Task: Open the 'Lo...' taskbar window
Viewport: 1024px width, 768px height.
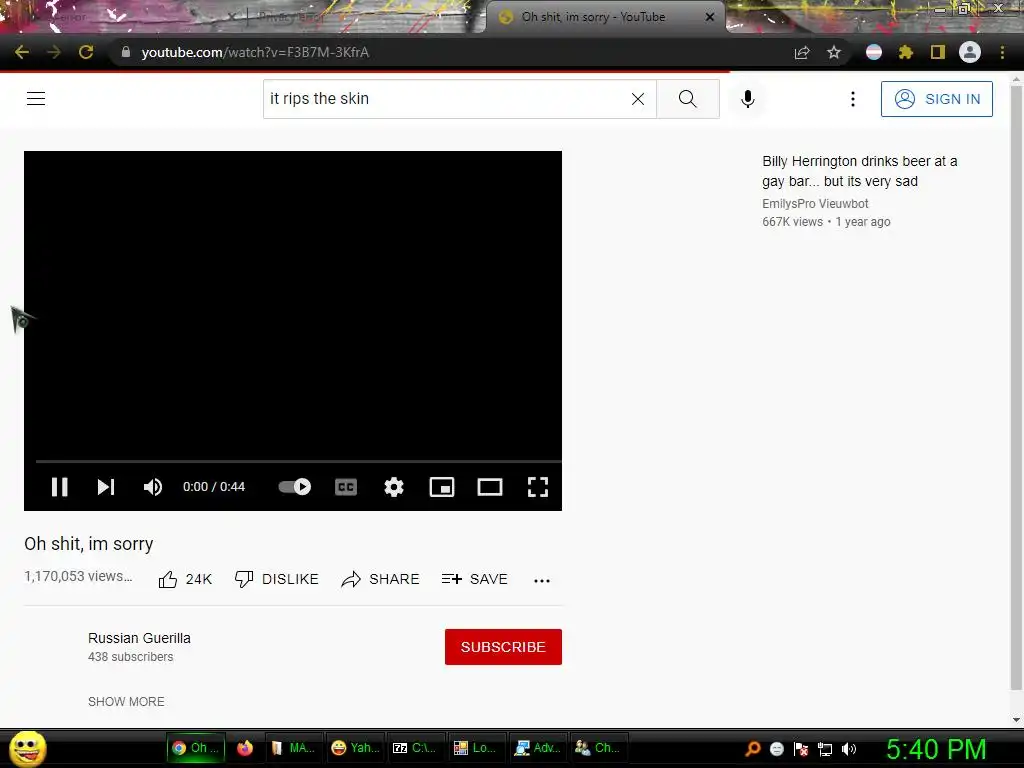Action: pyautogui.click(x=475, y=748)
